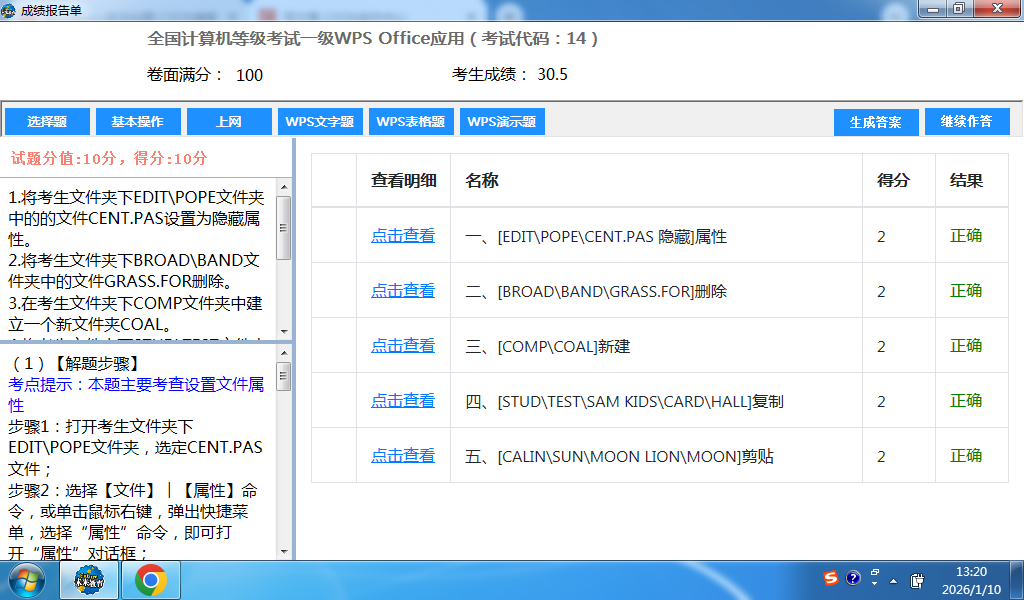1024x600 pixels.
Task: Open 点击查看 for BROAD\BAND\GRASS.FOR row
Action: [x=403, y=291]
